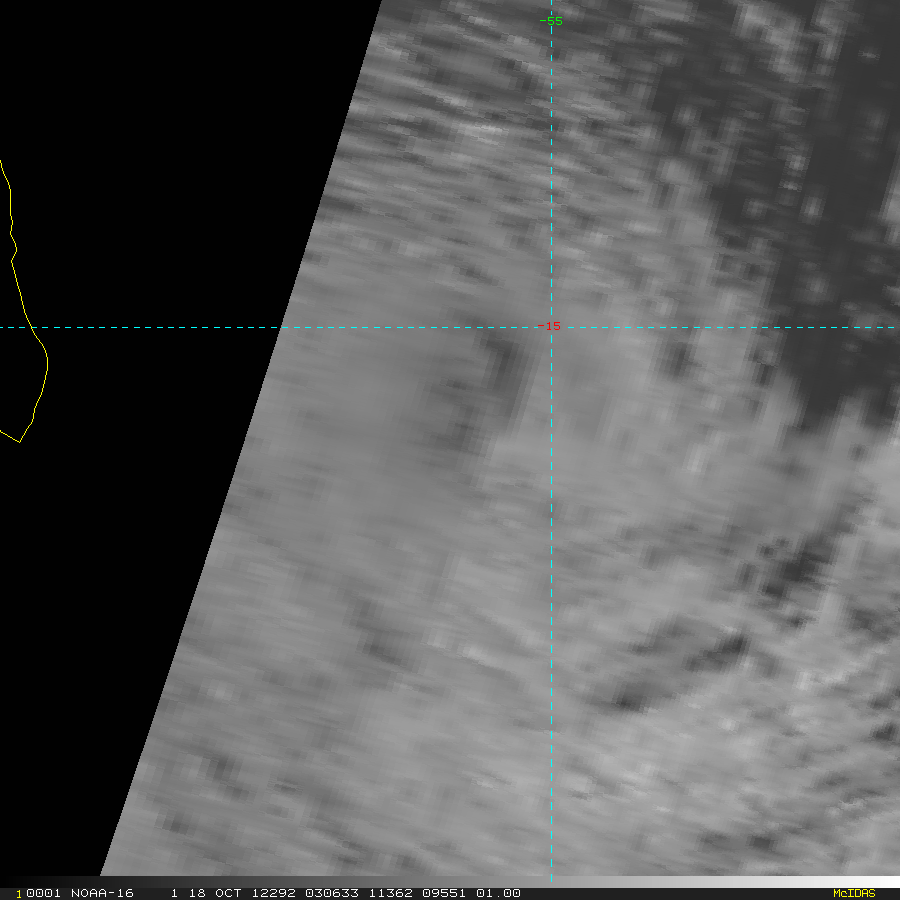Click the red -15 latitude label
900x900 pixels.
point(550,326)
